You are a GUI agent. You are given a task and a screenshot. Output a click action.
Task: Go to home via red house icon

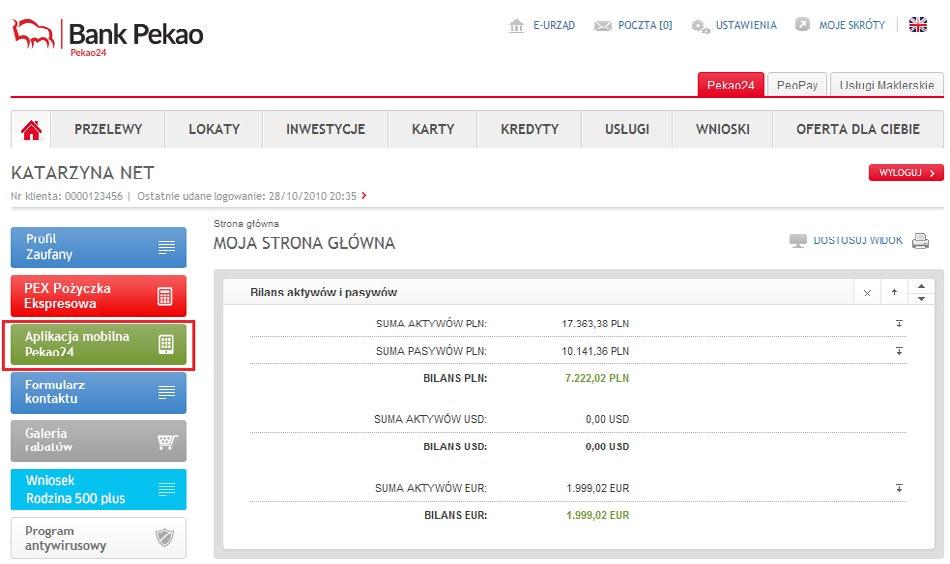point(32,130)
